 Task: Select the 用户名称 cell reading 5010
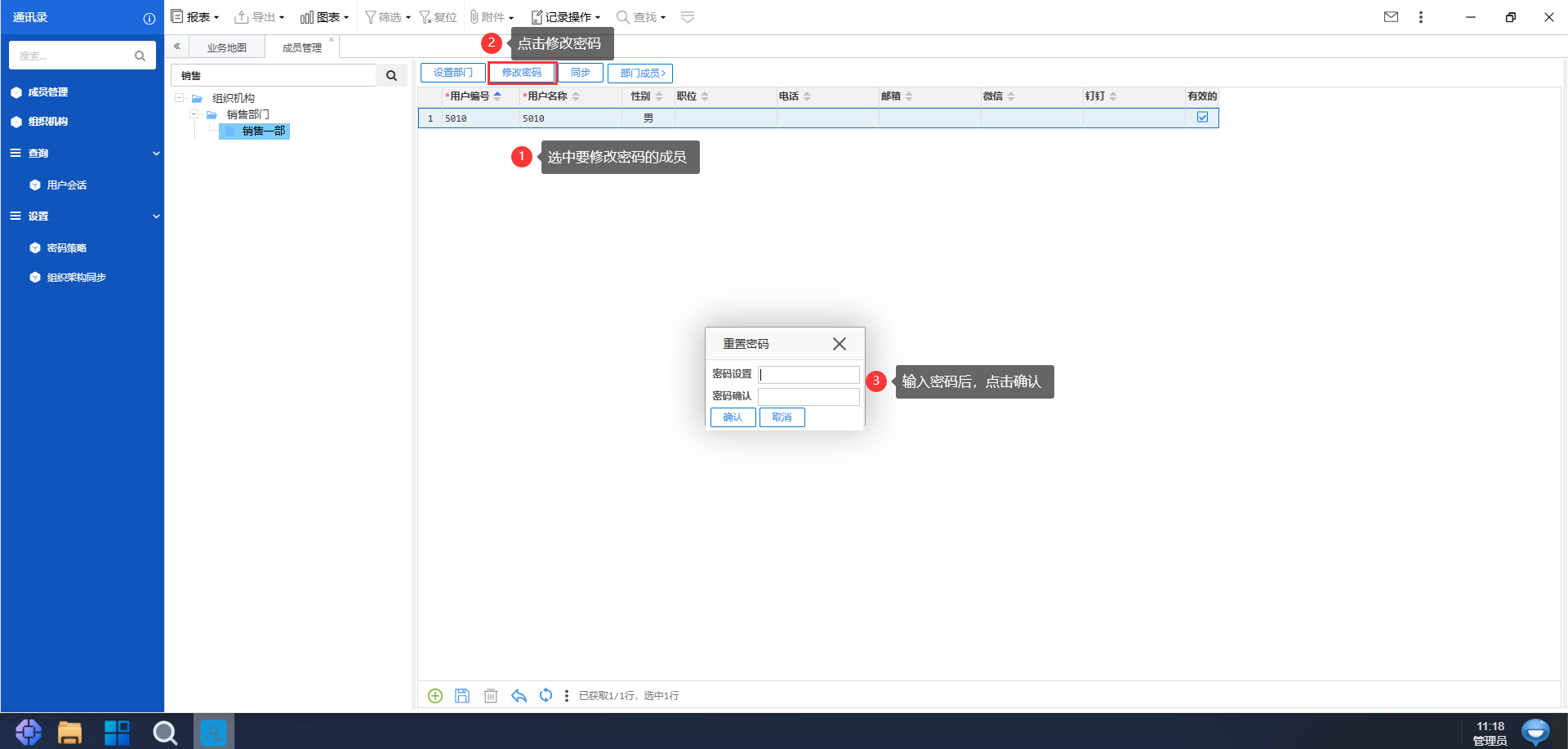tap(570, 118)
